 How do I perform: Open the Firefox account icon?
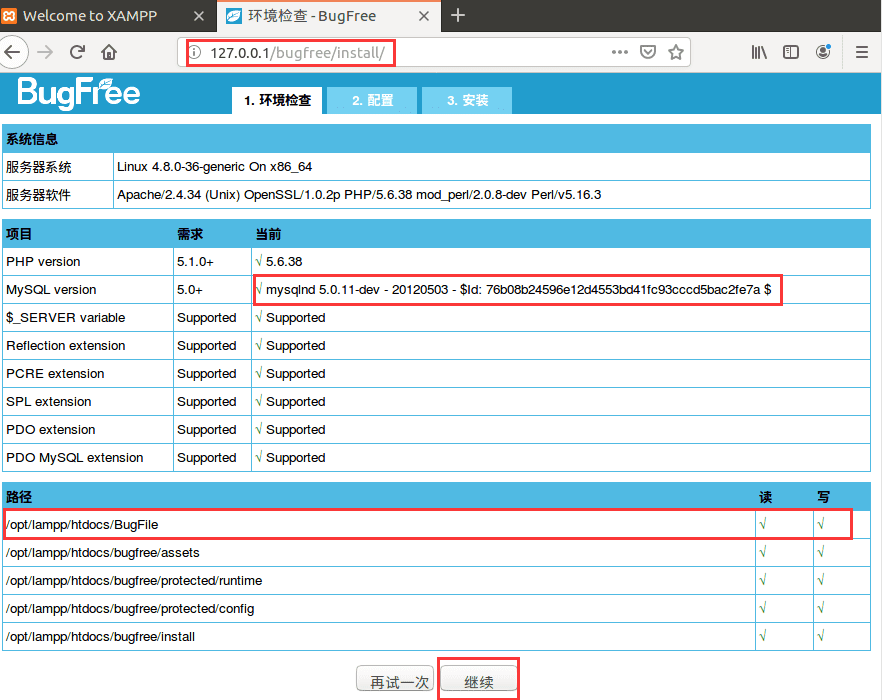(x=824, y=52)
